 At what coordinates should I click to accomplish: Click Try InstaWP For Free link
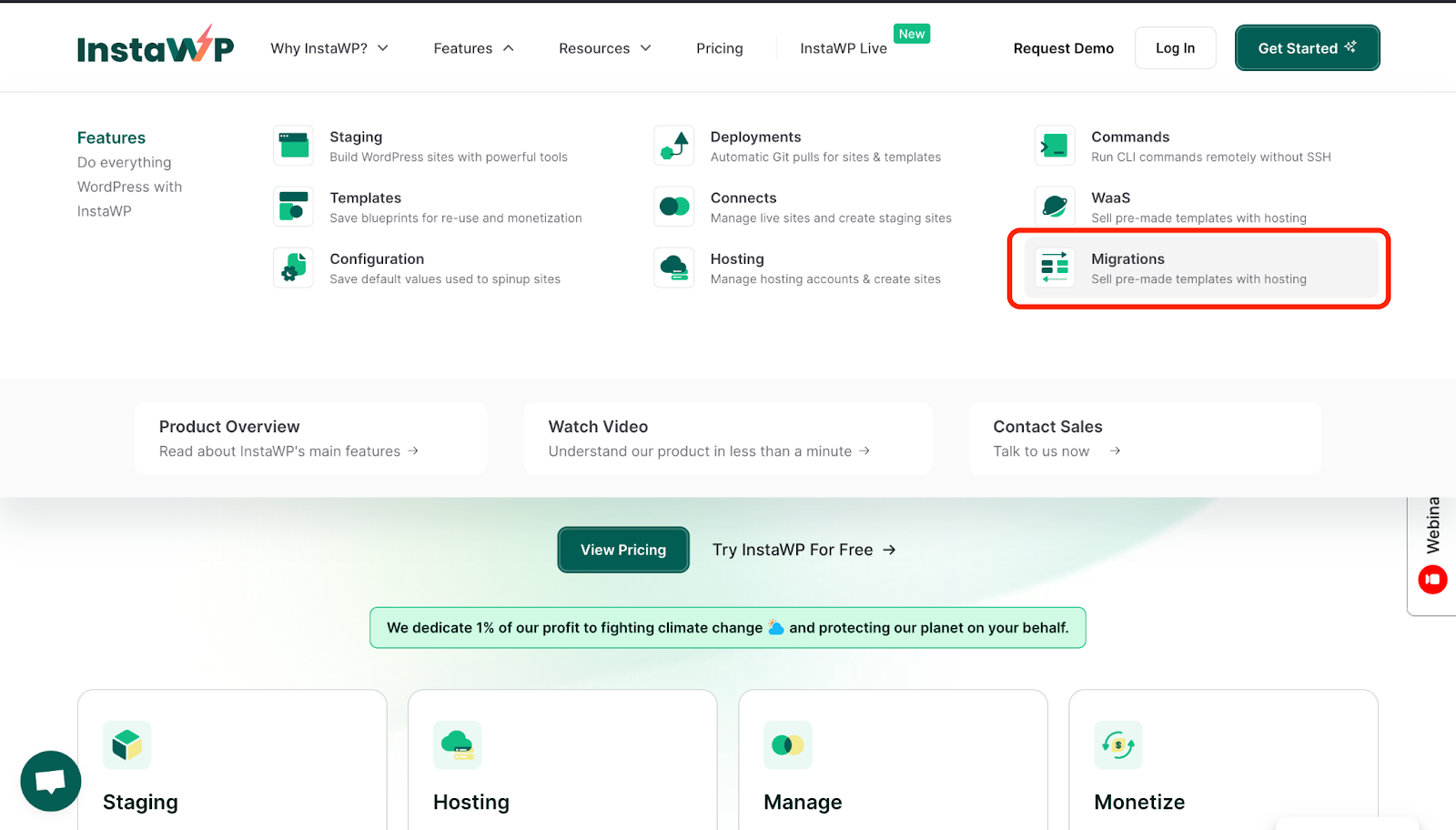coord(804,550)
